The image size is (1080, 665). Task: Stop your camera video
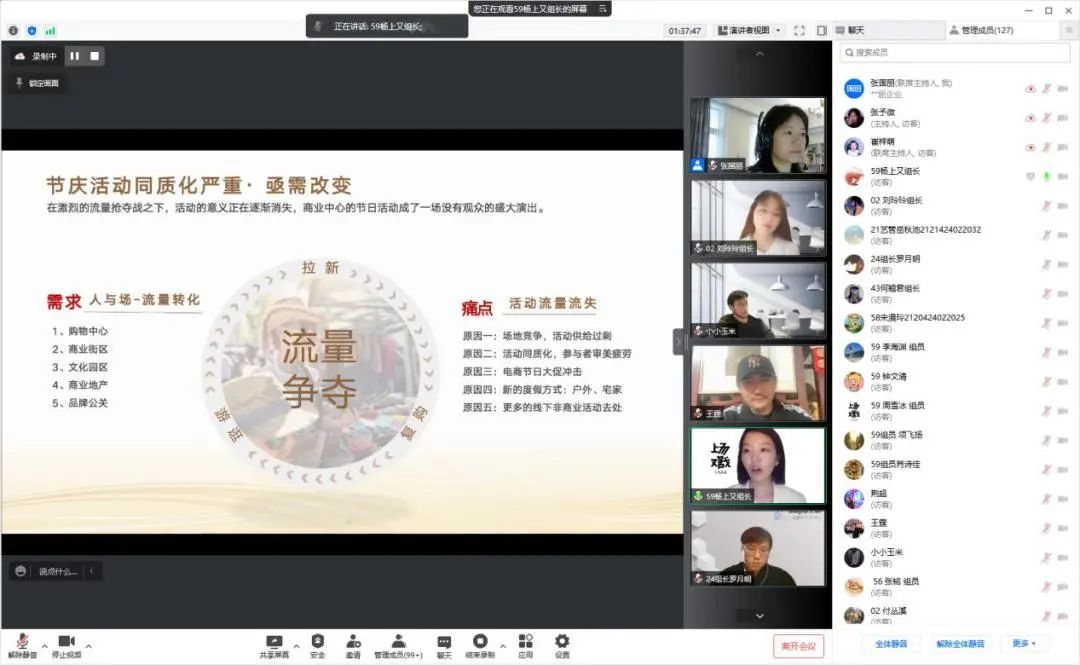tap(66, 643)
